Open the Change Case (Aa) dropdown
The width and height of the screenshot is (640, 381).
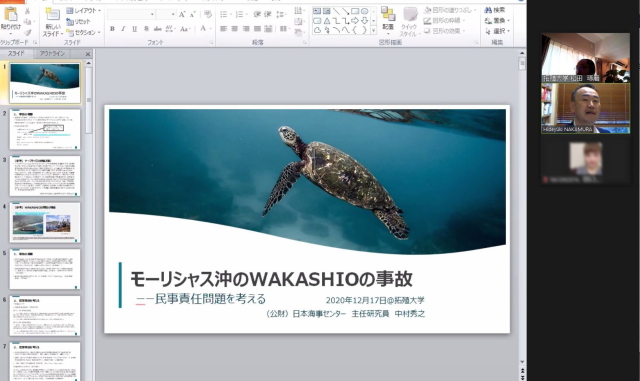[x=185, y=29]
